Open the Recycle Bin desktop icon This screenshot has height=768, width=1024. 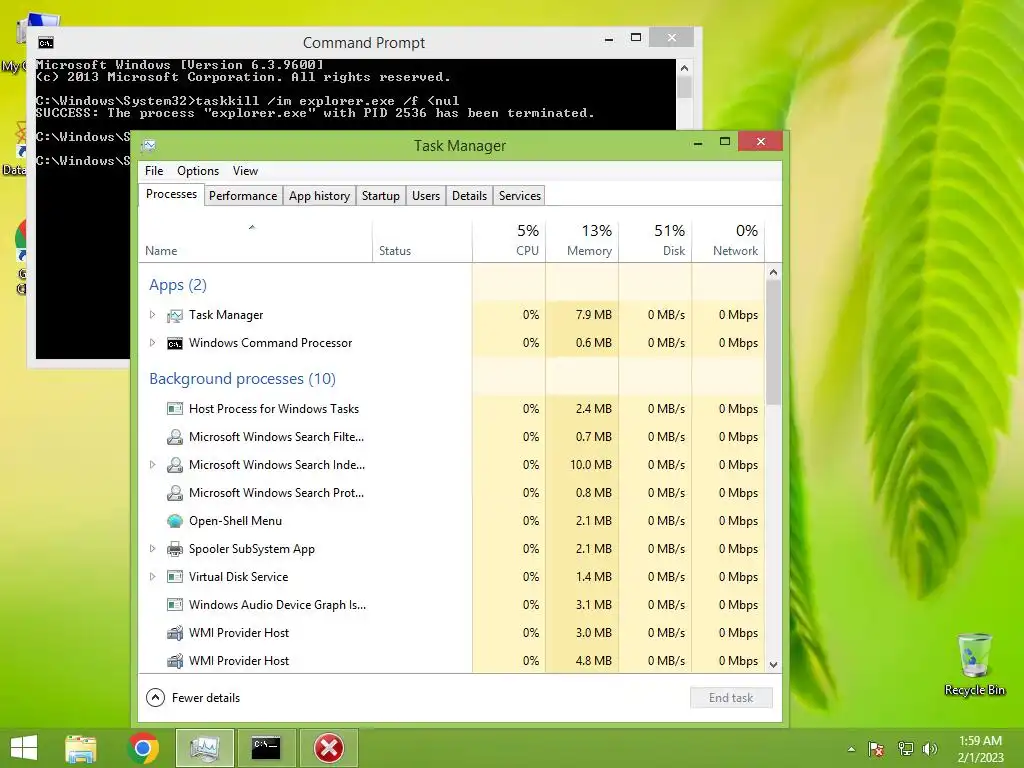(x=974, y=664)
